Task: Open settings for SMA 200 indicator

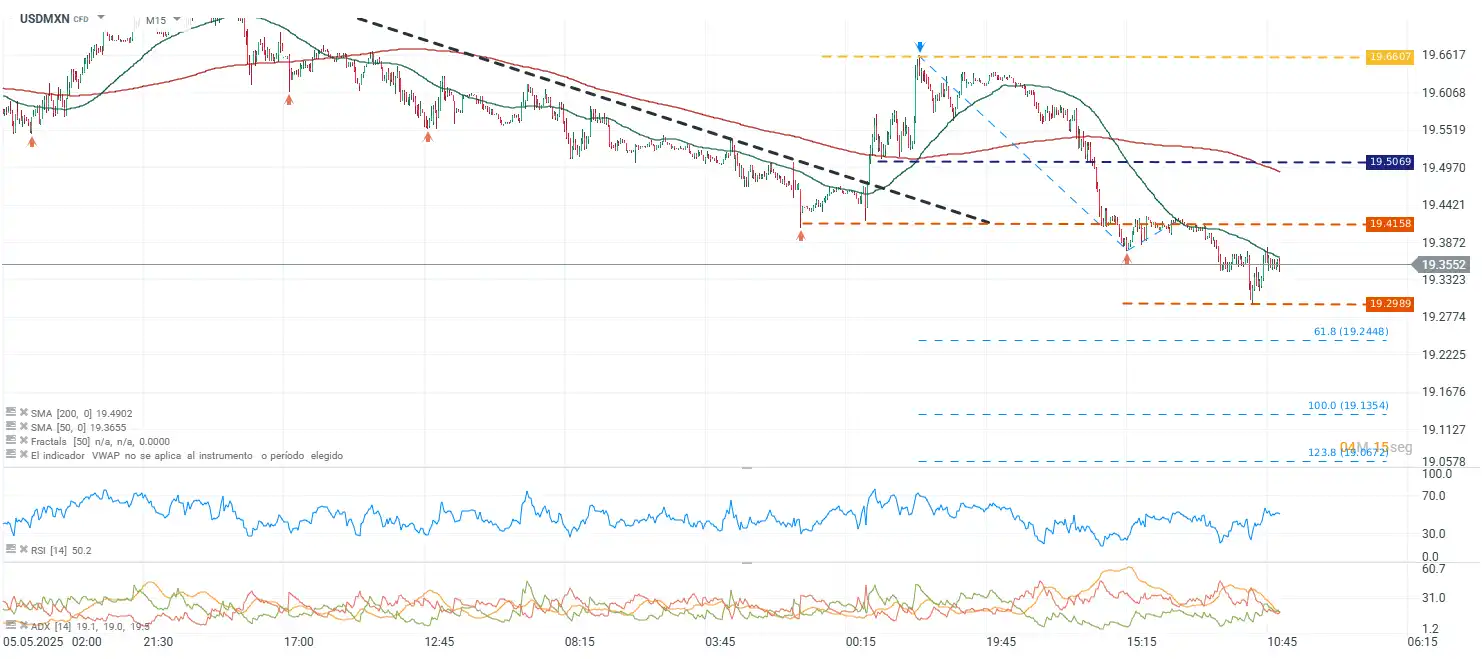Action: (10, 412)
